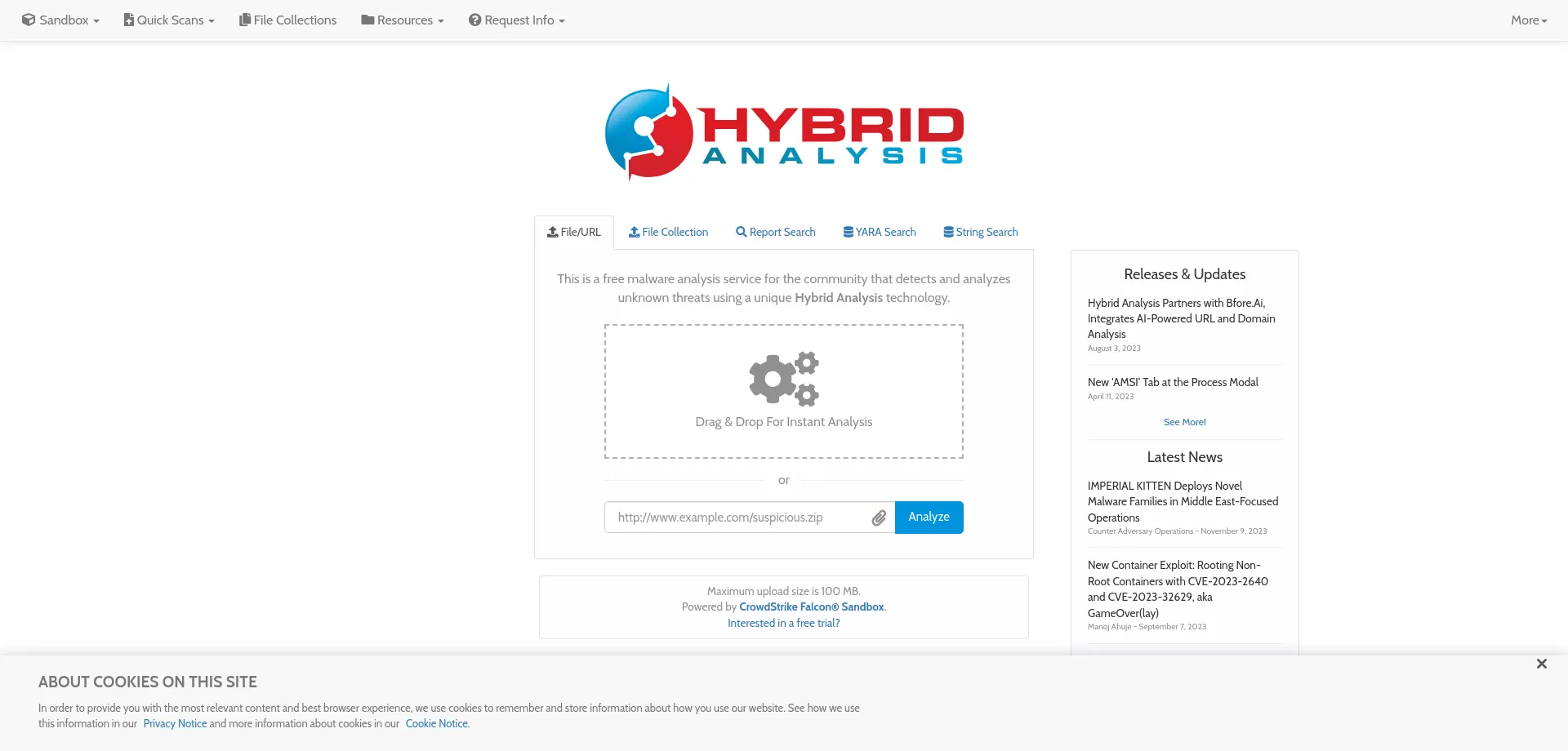Open New Container Exploit news article
Image resolution: width=1568 pixels, height=751 pixels.
(x=1178, y=589)
